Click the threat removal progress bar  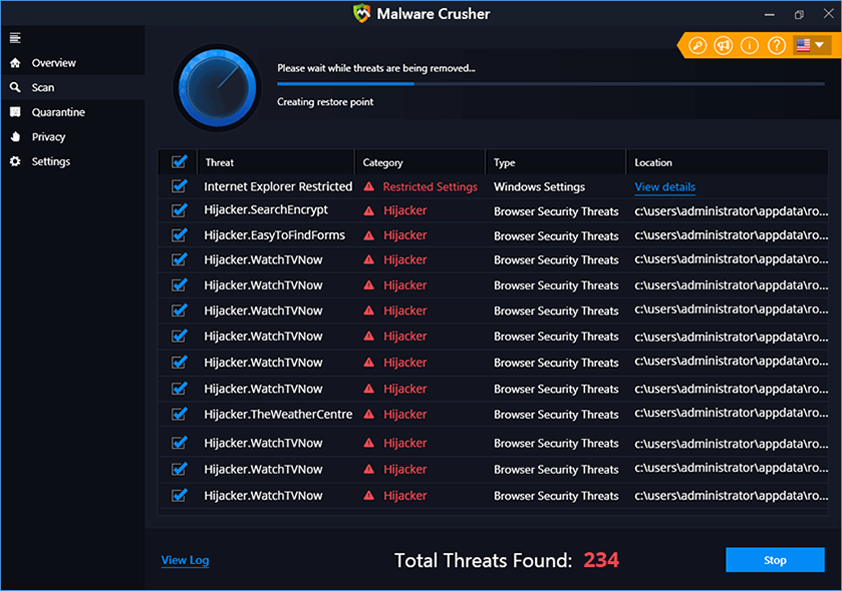550,84
